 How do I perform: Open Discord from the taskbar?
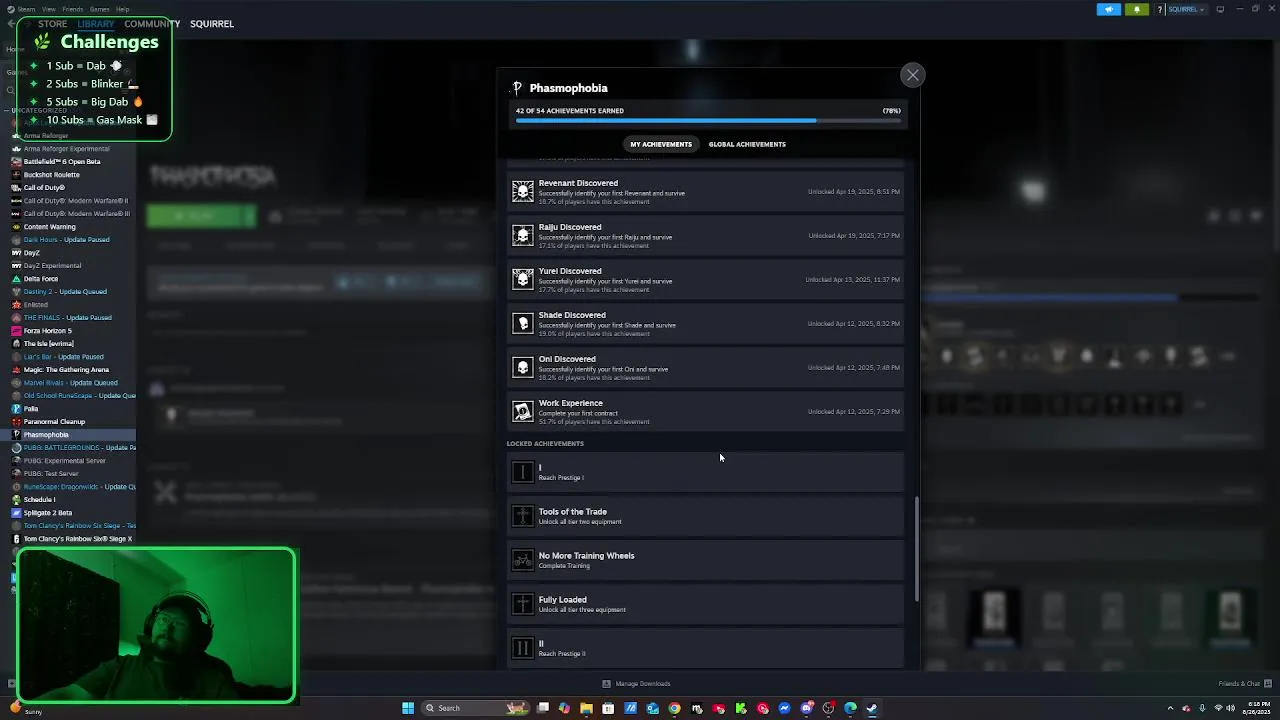806,708
